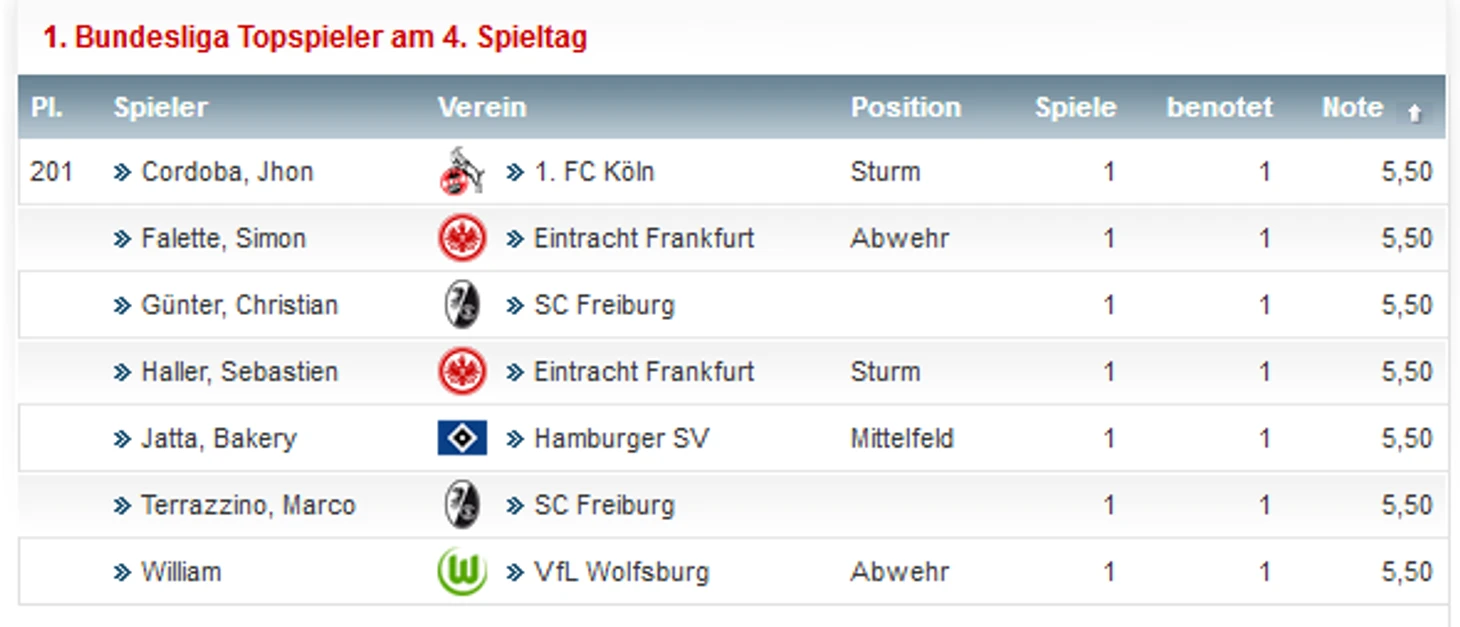The image size is (1460, 627).
Task: Click the sort arrow next to Note
Action: (1414, 113)
